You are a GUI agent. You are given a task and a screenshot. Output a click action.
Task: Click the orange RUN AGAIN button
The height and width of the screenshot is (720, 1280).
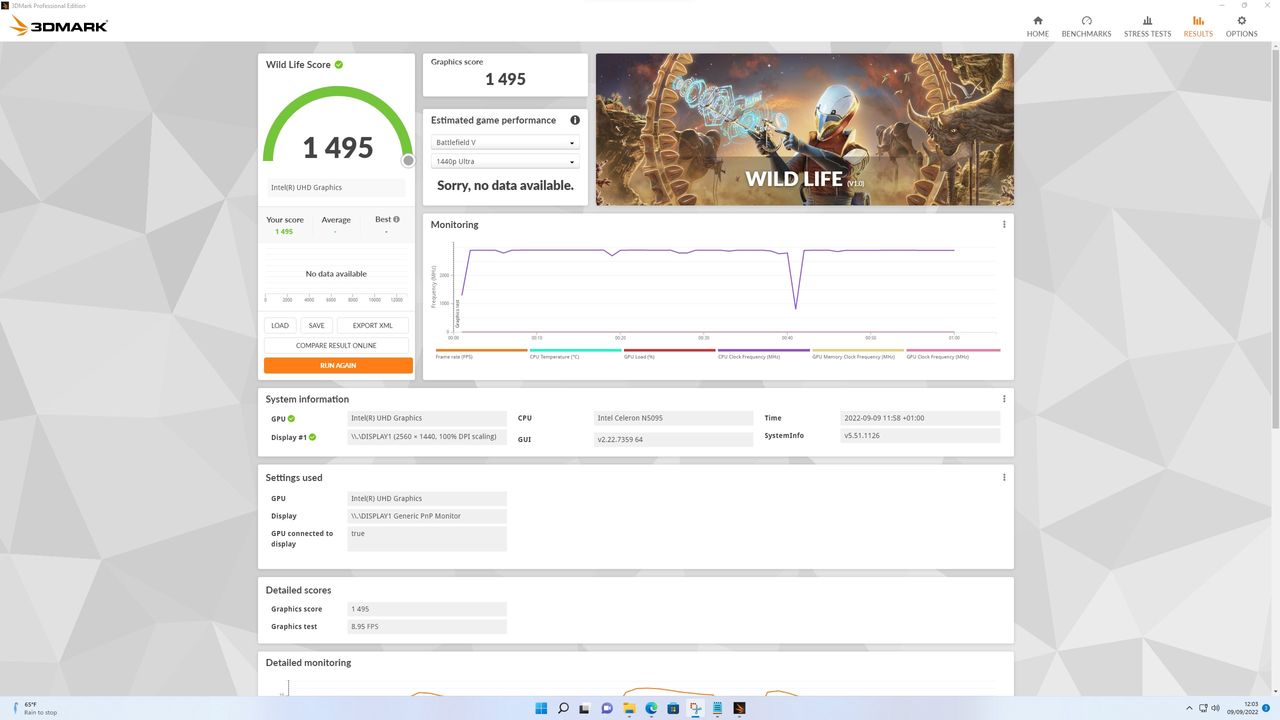pyautogui.click(x=338, y=366)
